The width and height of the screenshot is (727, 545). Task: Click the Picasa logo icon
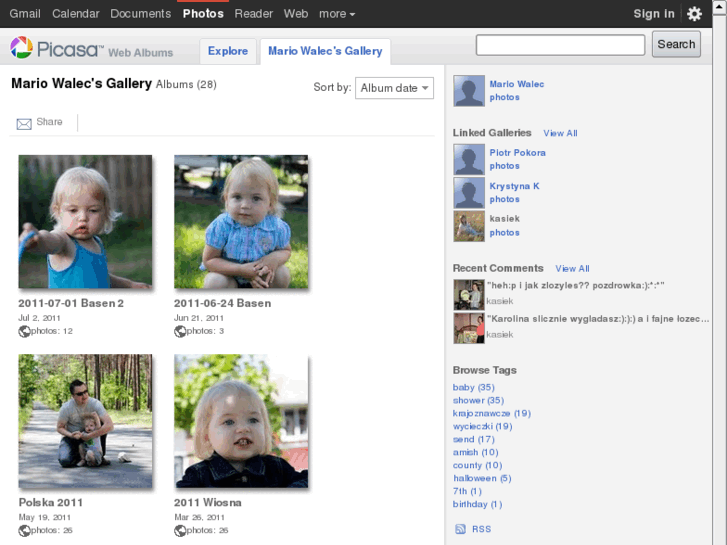coord(21,47)
